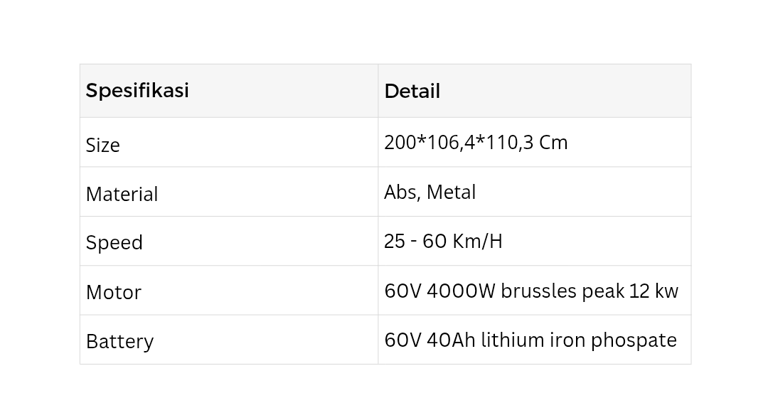Click the "Cm" unit in Size detail
The width and height of the screenshot is (768, 413).
553,143
